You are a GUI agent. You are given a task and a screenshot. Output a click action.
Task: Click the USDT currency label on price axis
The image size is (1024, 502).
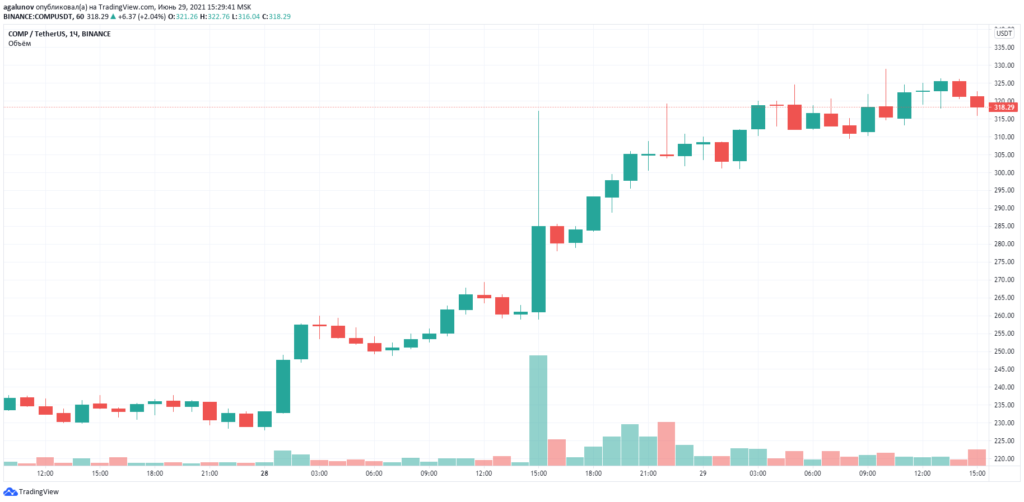click(x=1003, y=33)
